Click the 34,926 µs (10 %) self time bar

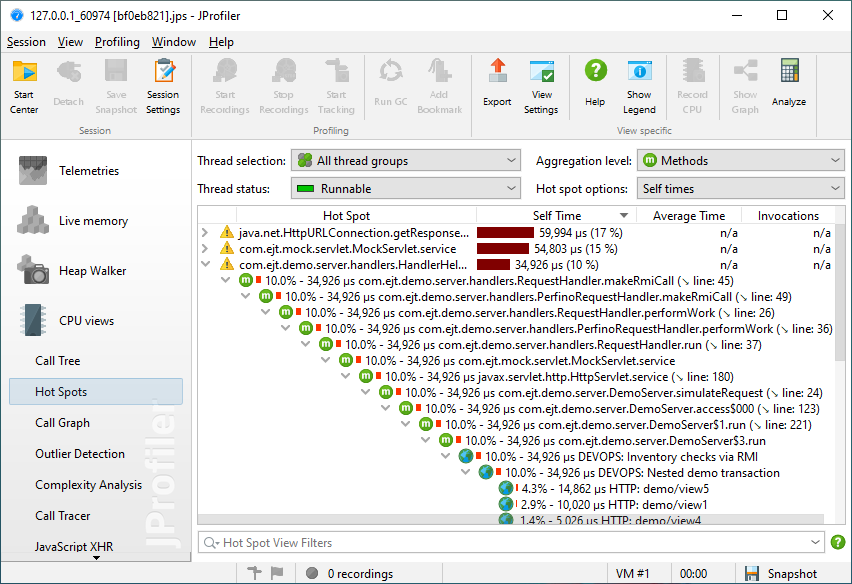click(x=493, y=265)
